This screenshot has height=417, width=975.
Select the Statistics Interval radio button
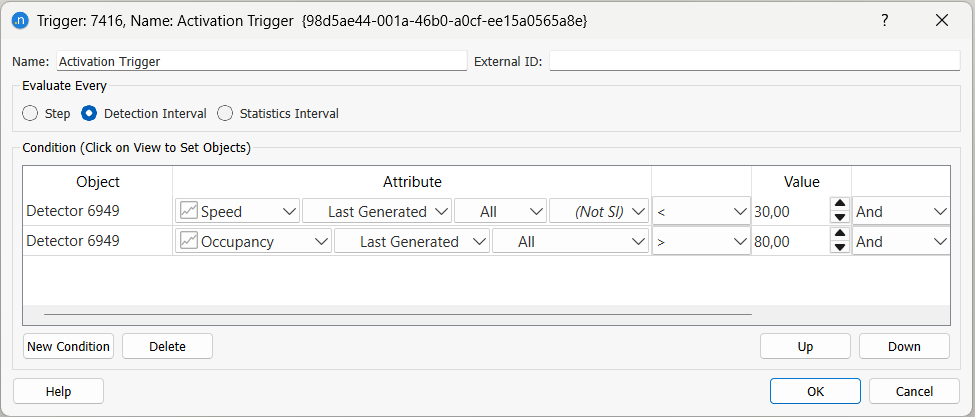(x=225, y=114)
